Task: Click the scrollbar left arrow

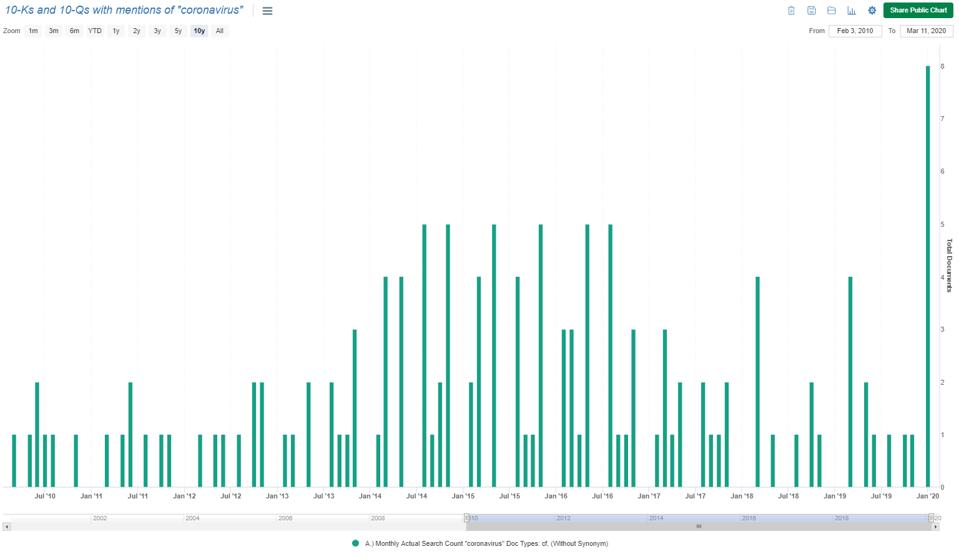Action: [x=7, y=527]
